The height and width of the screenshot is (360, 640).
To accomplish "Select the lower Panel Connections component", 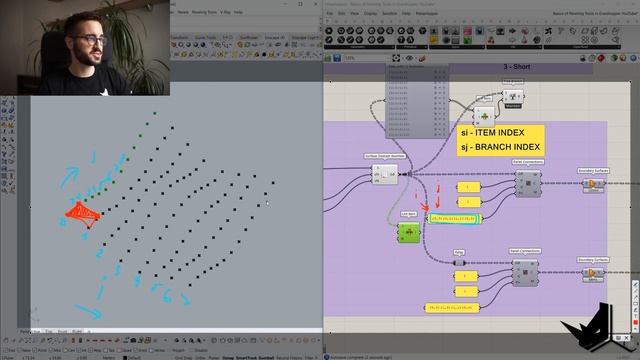I will tap(525, 273).
